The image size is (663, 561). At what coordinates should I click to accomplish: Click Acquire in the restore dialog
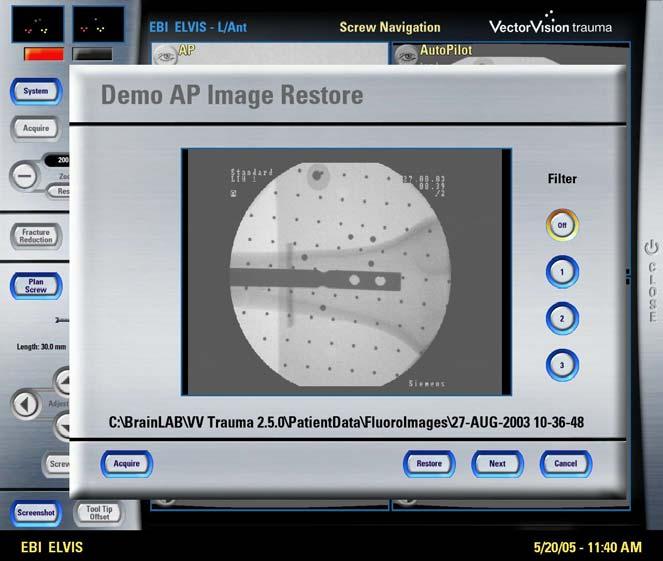coord(126,464)
